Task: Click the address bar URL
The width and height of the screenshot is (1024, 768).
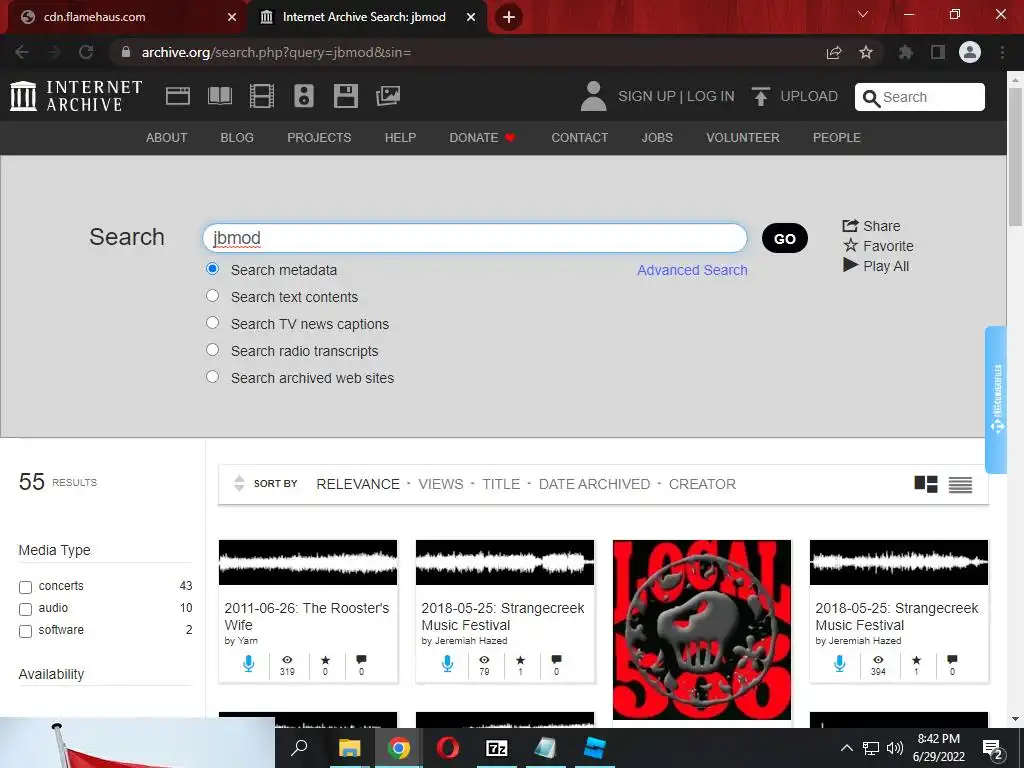Action: (276, 52)
